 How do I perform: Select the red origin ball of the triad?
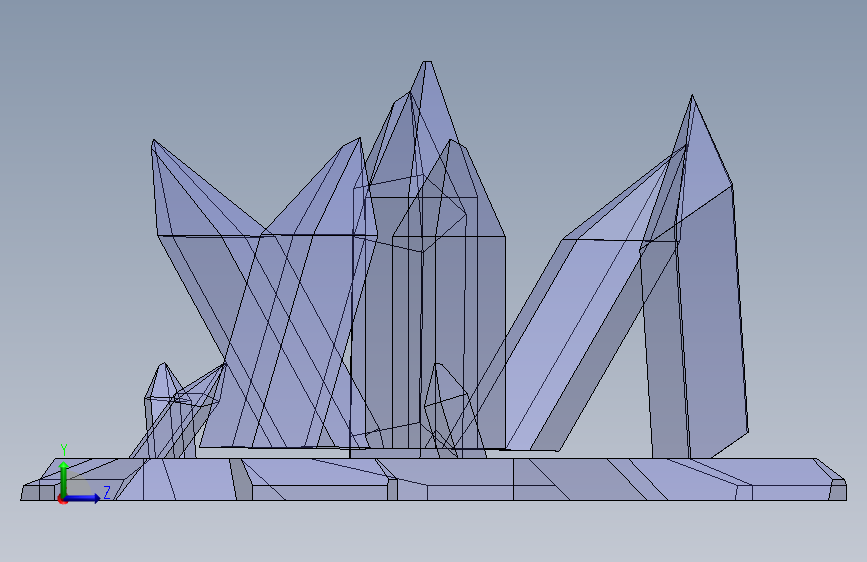click(x=62, y=499)
